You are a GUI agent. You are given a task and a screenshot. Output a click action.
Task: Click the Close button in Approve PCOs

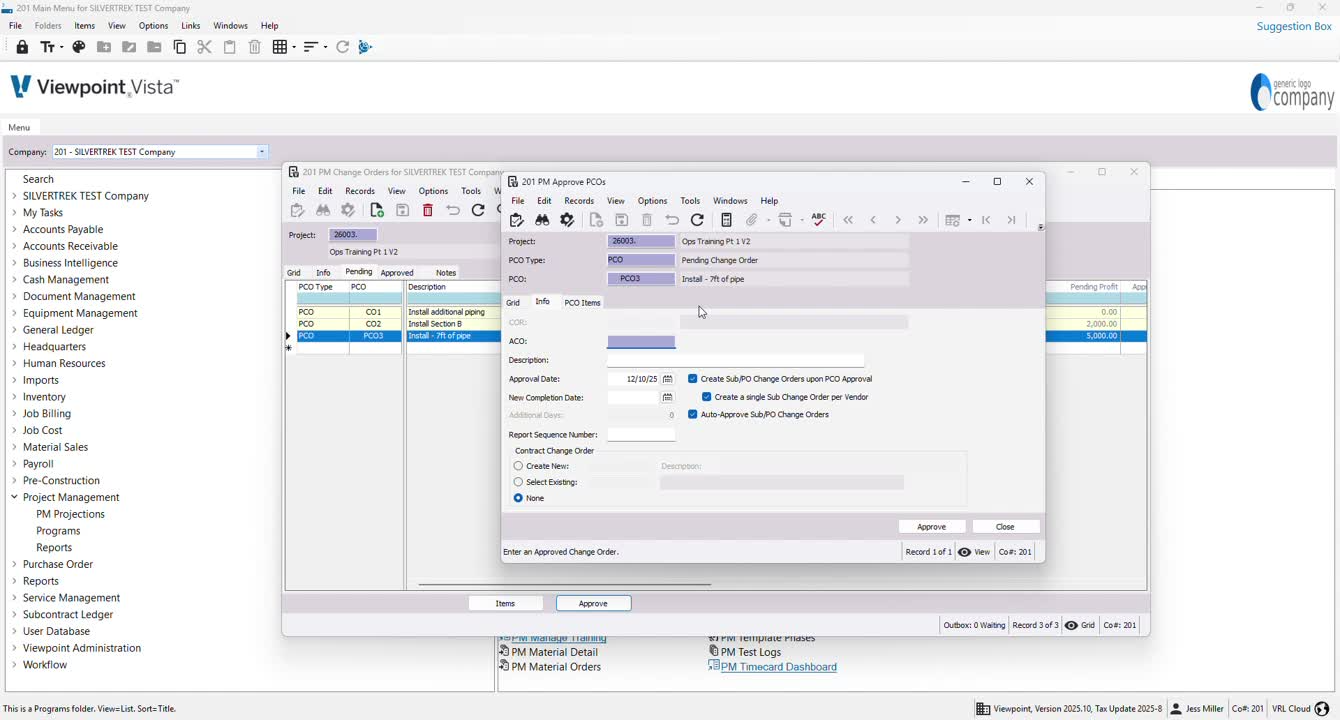pyautogui.click(x=1006, y=527)
